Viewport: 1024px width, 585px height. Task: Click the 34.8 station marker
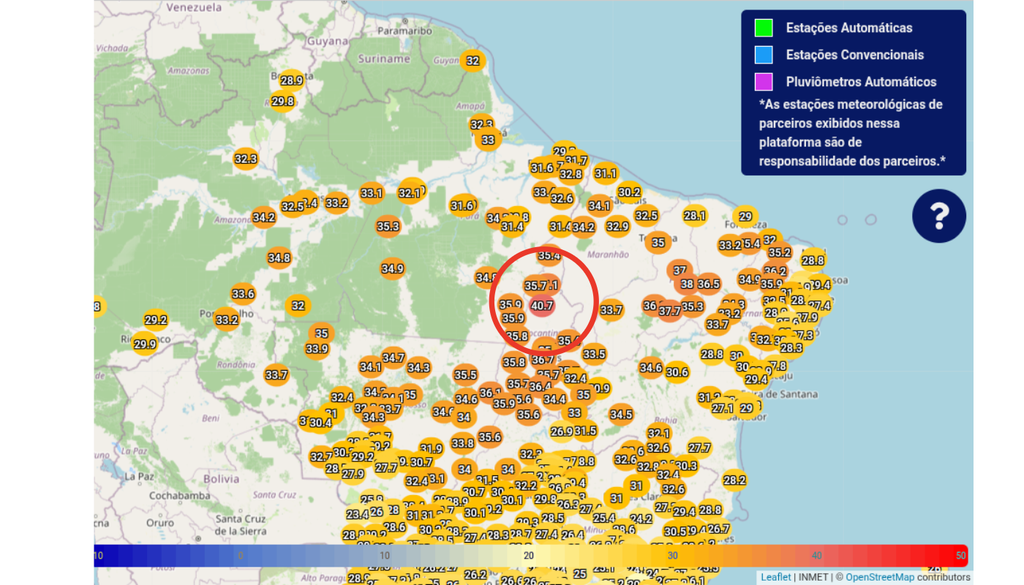click(279, 258)
